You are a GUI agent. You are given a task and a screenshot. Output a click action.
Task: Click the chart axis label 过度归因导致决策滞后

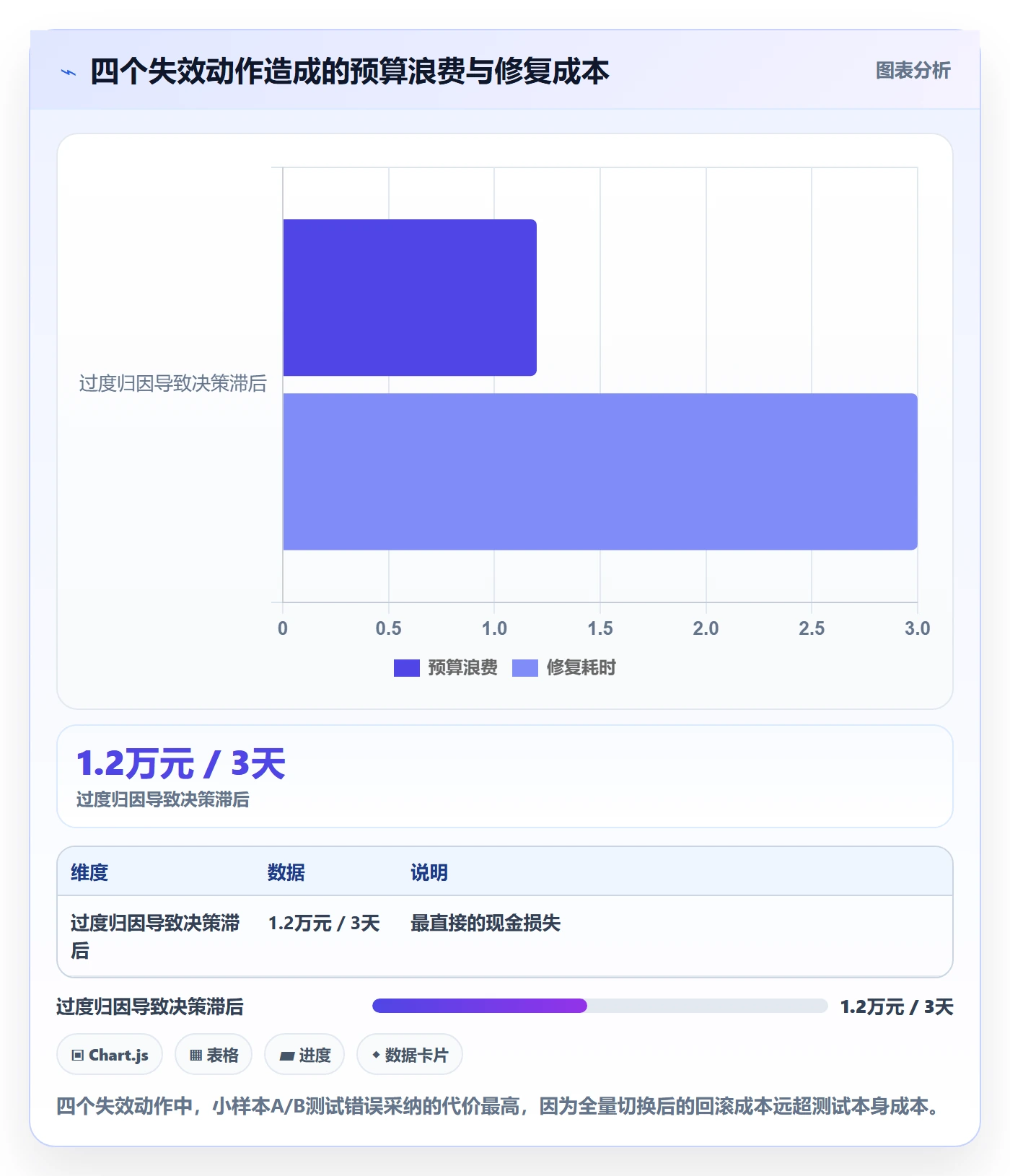[x=172, y=384]
